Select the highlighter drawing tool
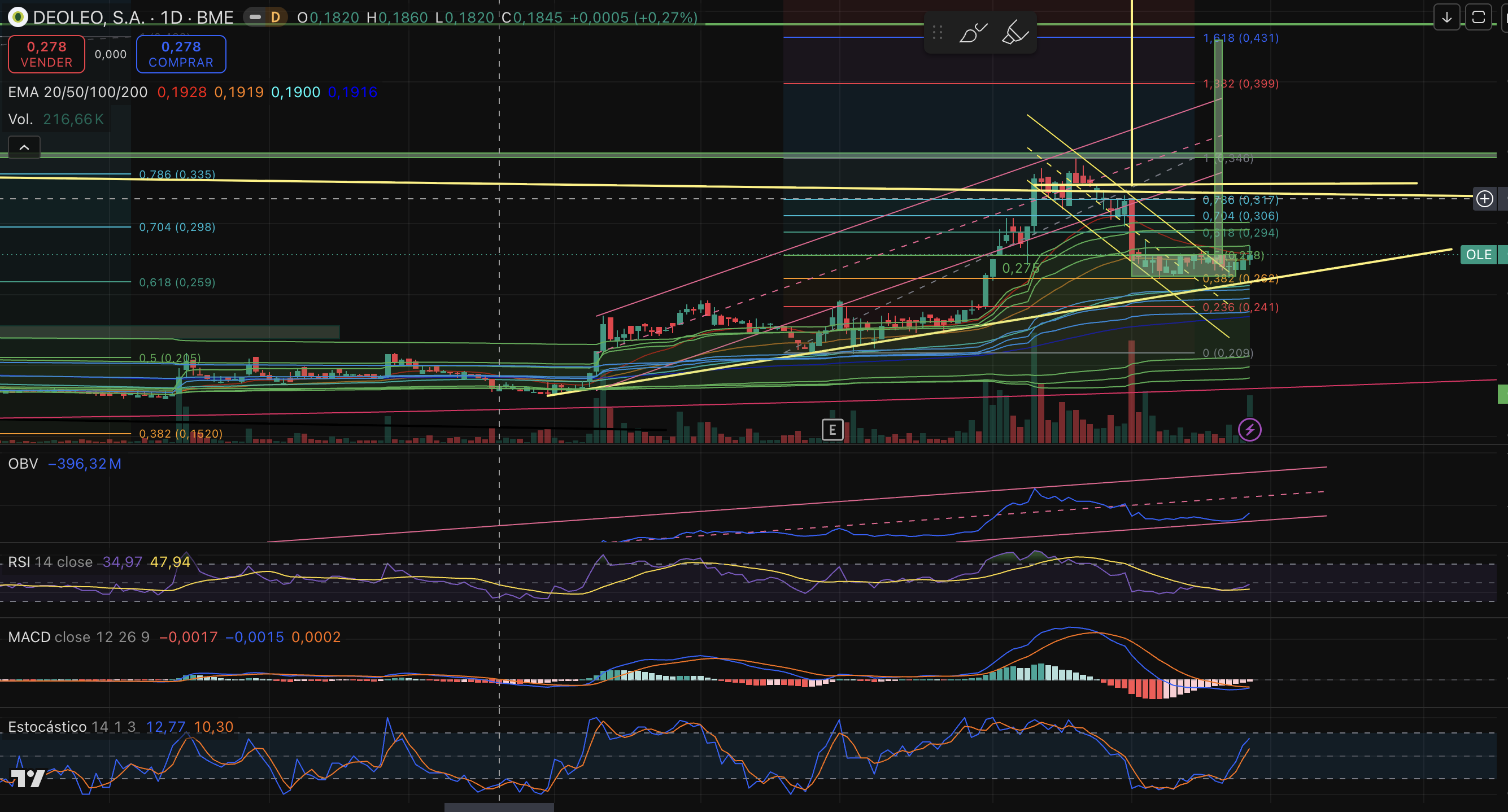This screenshot has height=812, width=1508. [1014, 33]
